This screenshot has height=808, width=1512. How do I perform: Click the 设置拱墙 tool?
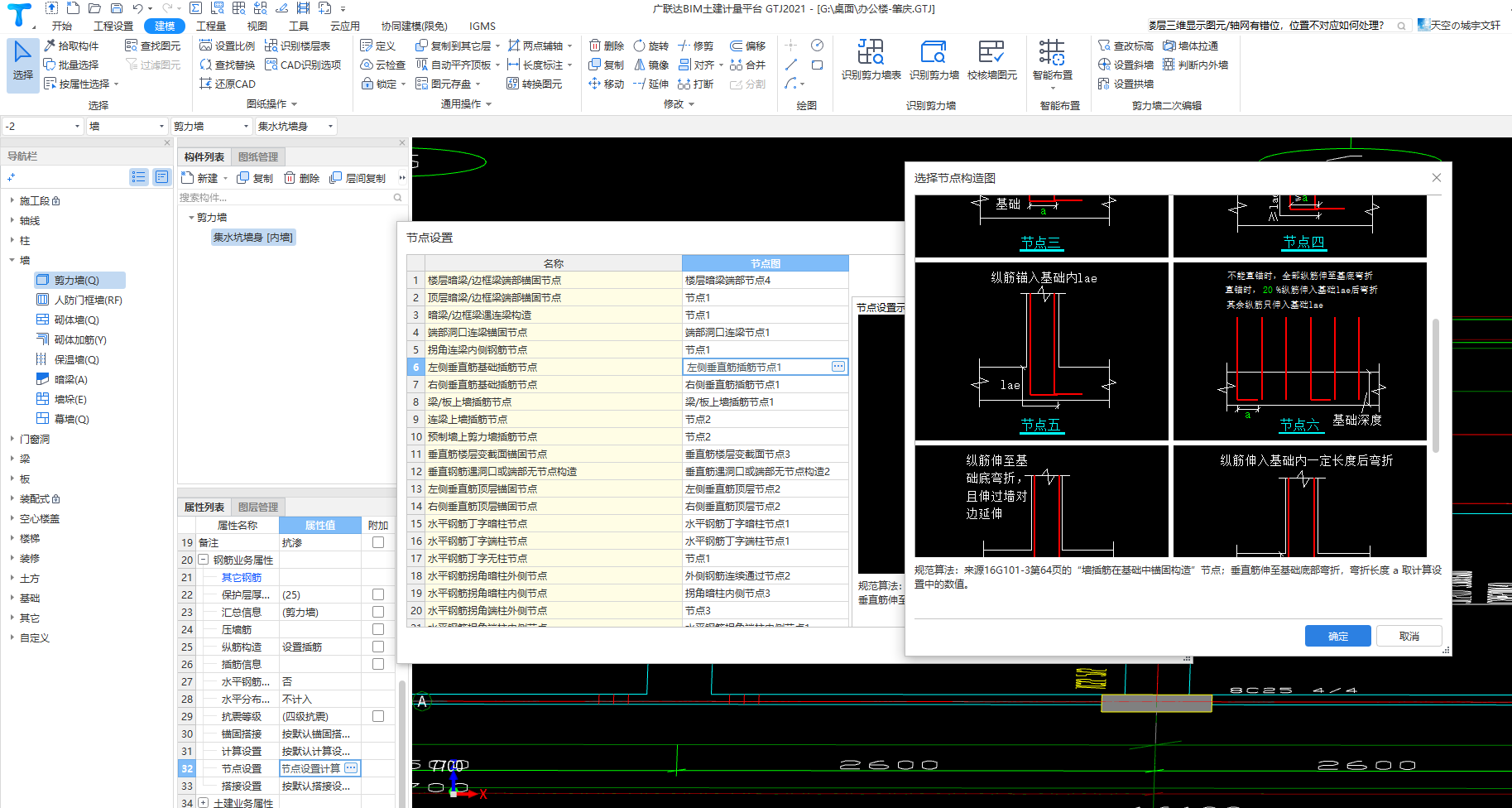pos(1126,84)
